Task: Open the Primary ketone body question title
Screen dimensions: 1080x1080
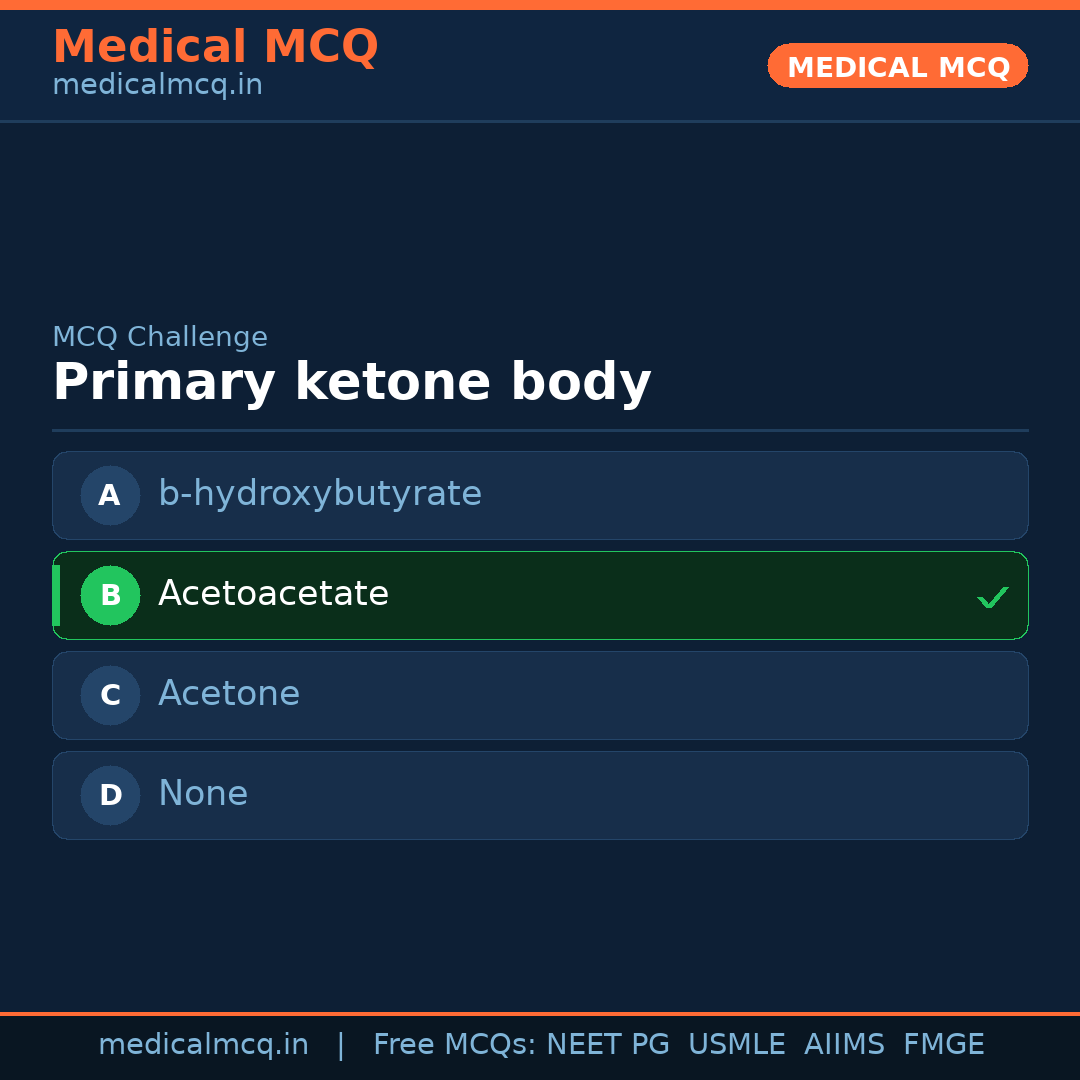Action: (352, 381)
